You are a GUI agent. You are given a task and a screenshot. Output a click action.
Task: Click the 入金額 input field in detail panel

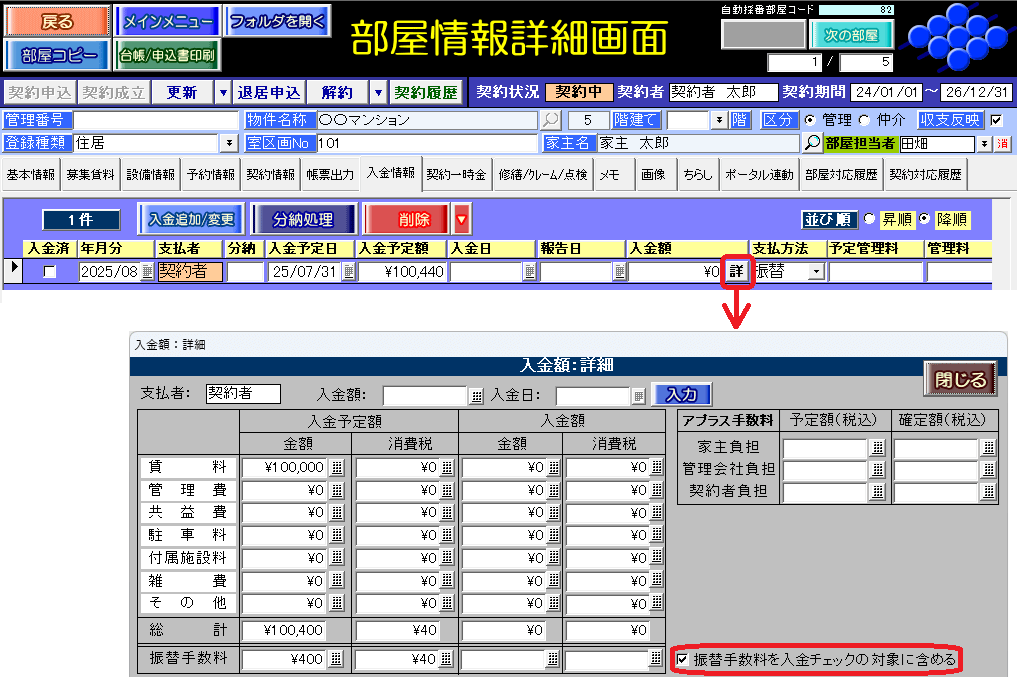coord(424,395)
